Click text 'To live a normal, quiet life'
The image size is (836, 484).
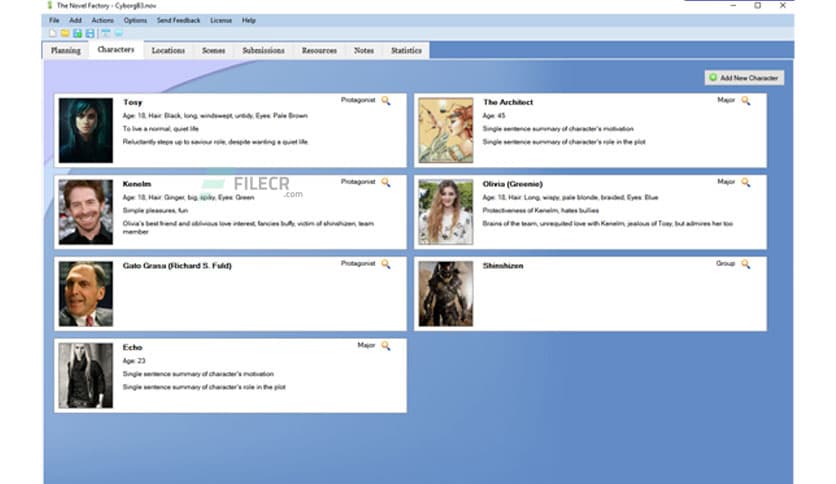(160, 129)
